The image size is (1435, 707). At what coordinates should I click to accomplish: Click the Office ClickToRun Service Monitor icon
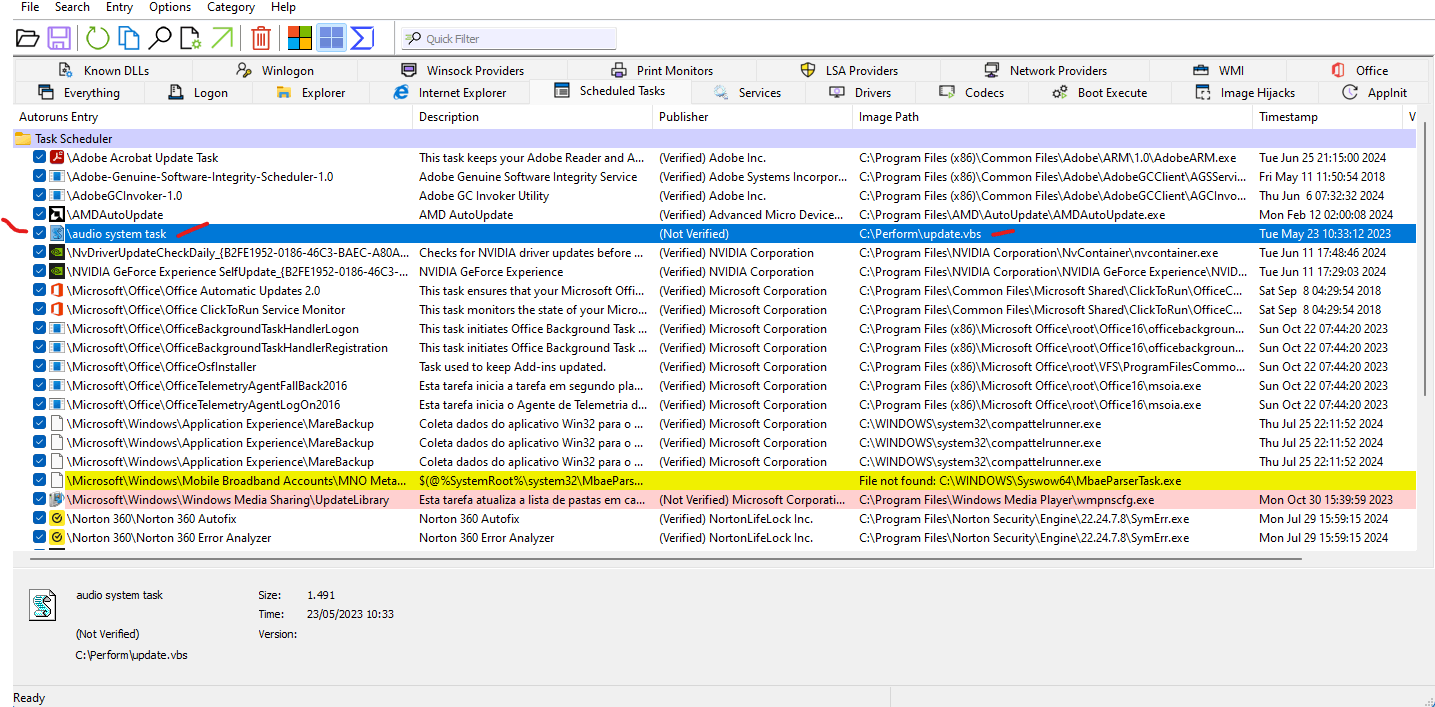click(57, 310)
